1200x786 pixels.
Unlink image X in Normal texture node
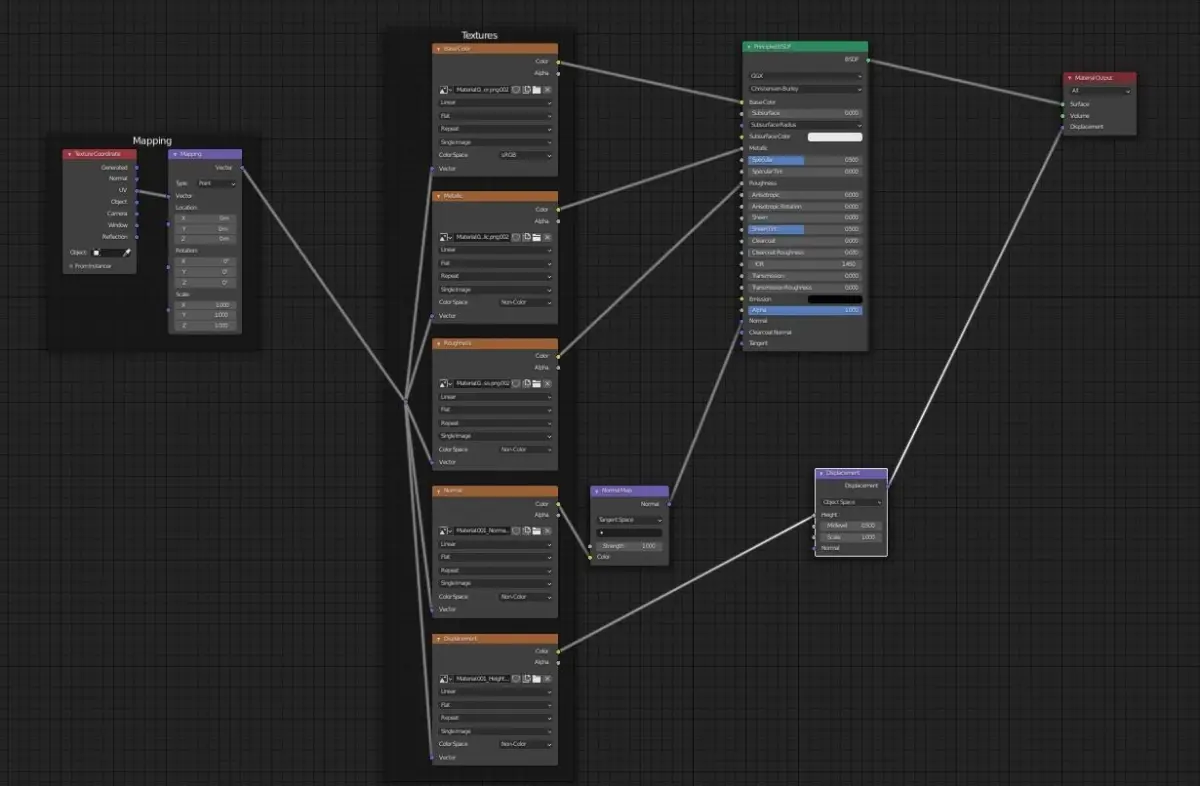[547, 530]
